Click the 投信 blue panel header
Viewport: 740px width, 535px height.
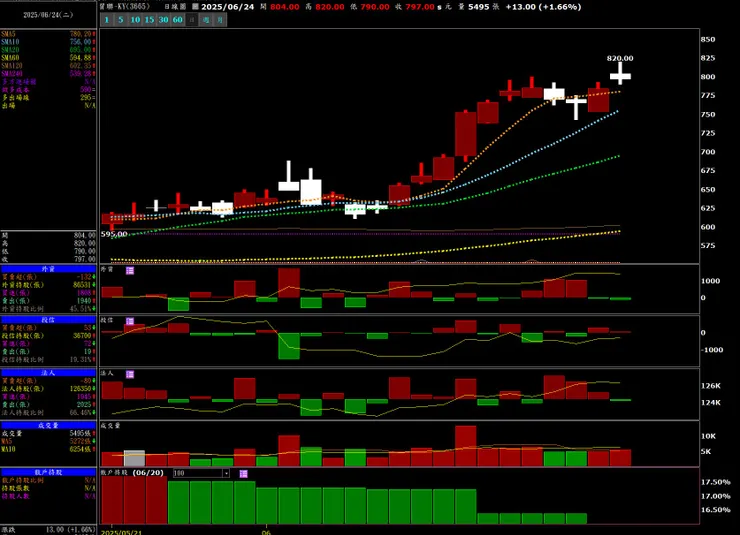[x=48, y=320]
